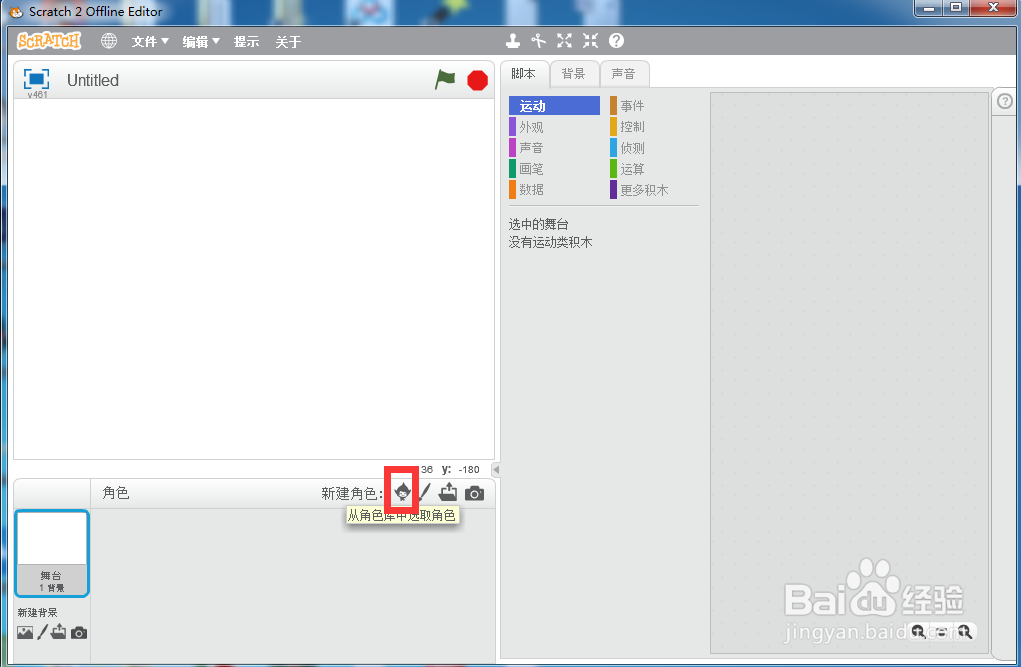The height and width of the screenshot is (667, 1021).
Task: Select the 外观 block category
Action: 554,127
